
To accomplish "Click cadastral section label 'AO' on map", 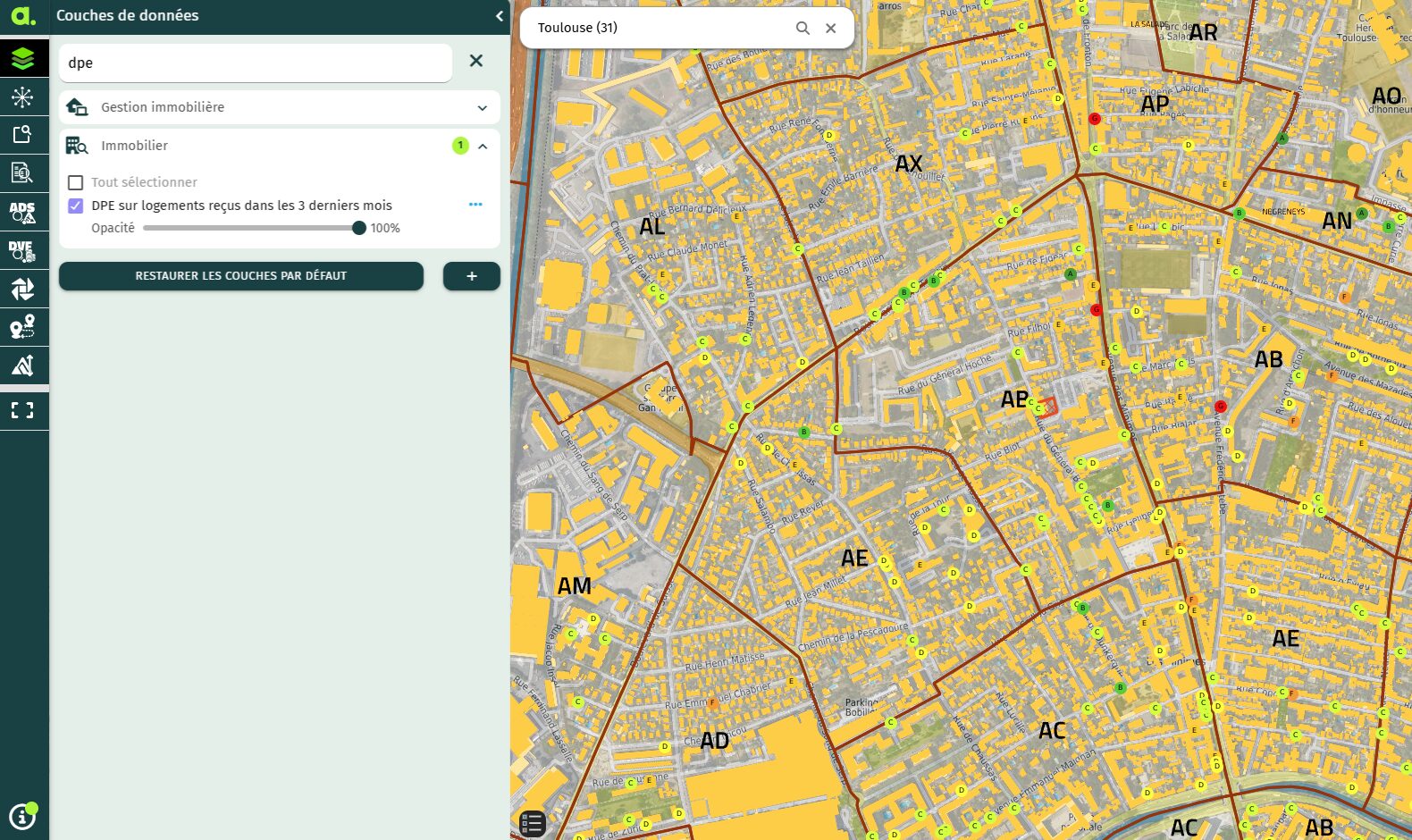I will pyautogui.click(x=1387, y=96).
